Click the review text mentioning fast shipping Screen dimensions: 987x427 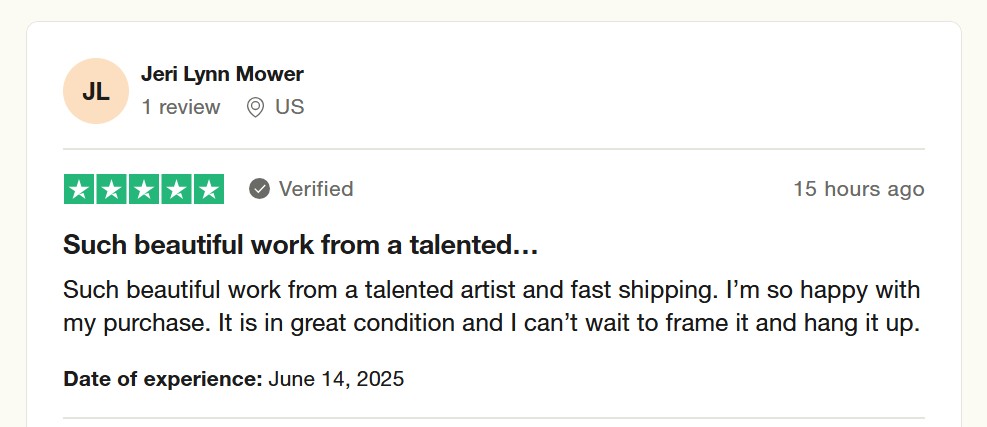[492, 290]
